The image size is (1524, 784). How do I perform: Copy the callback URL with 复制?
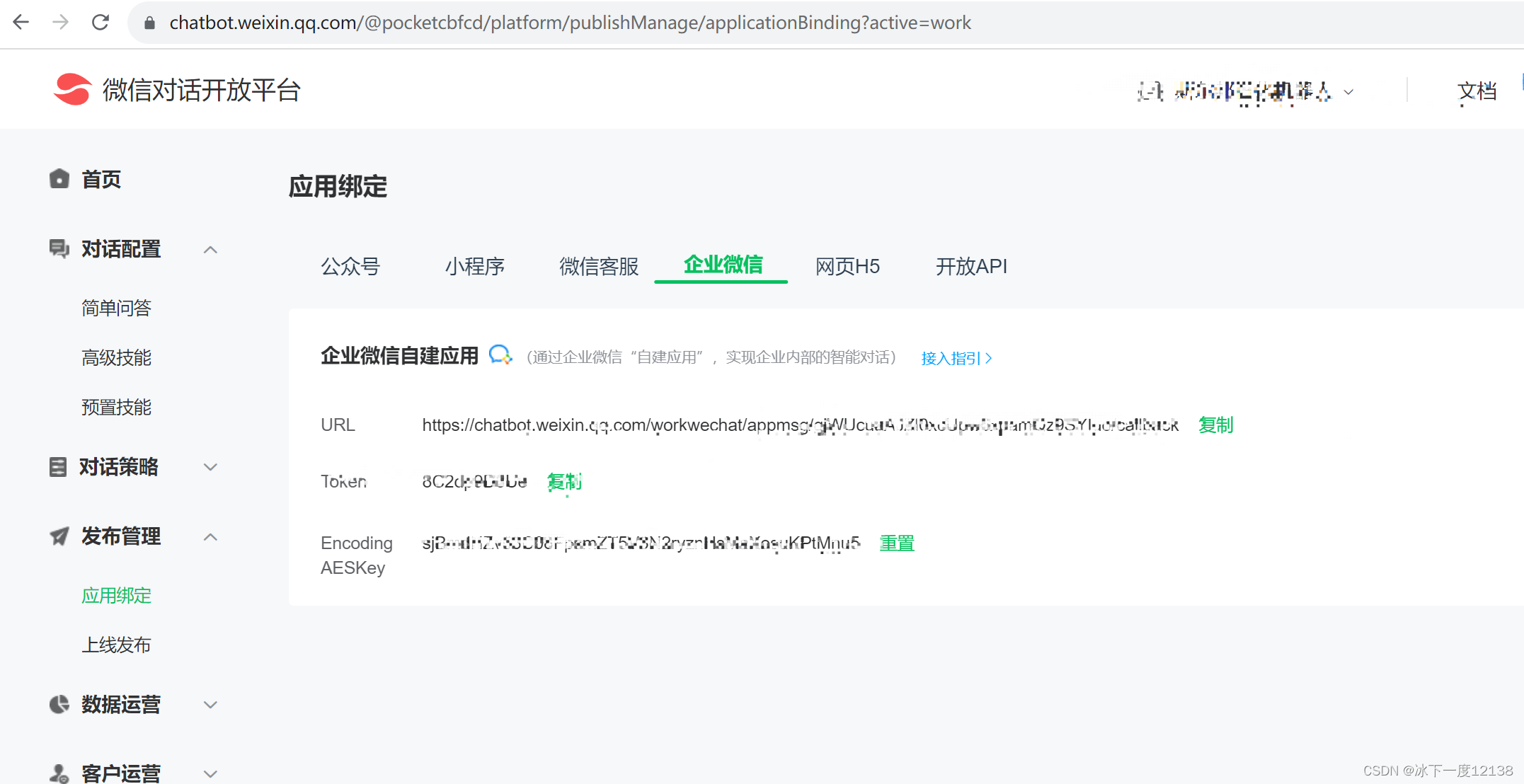point(1215,425)
